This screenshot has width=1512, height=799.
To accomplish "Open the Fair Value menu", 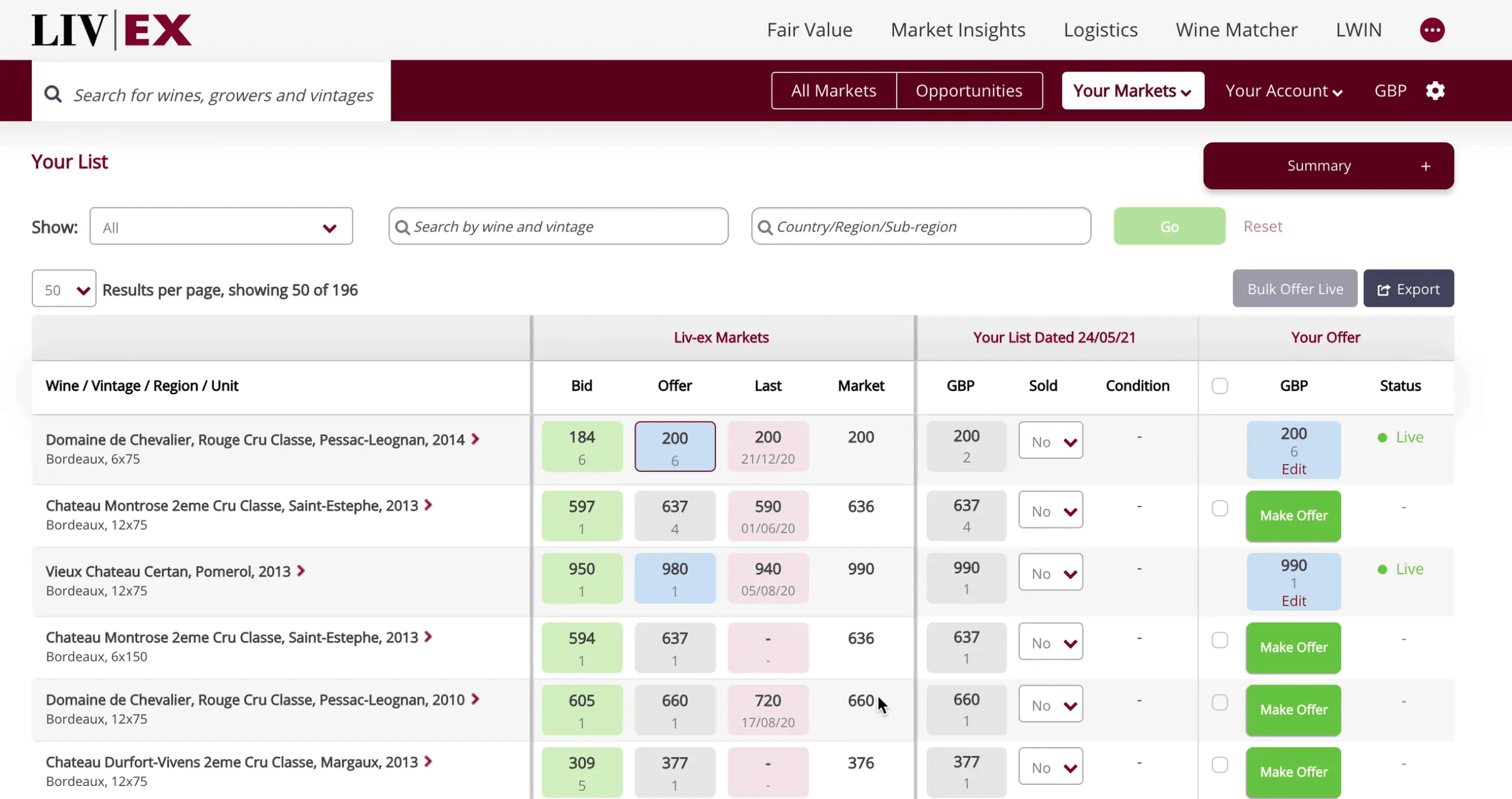I will tap(809, 29).
